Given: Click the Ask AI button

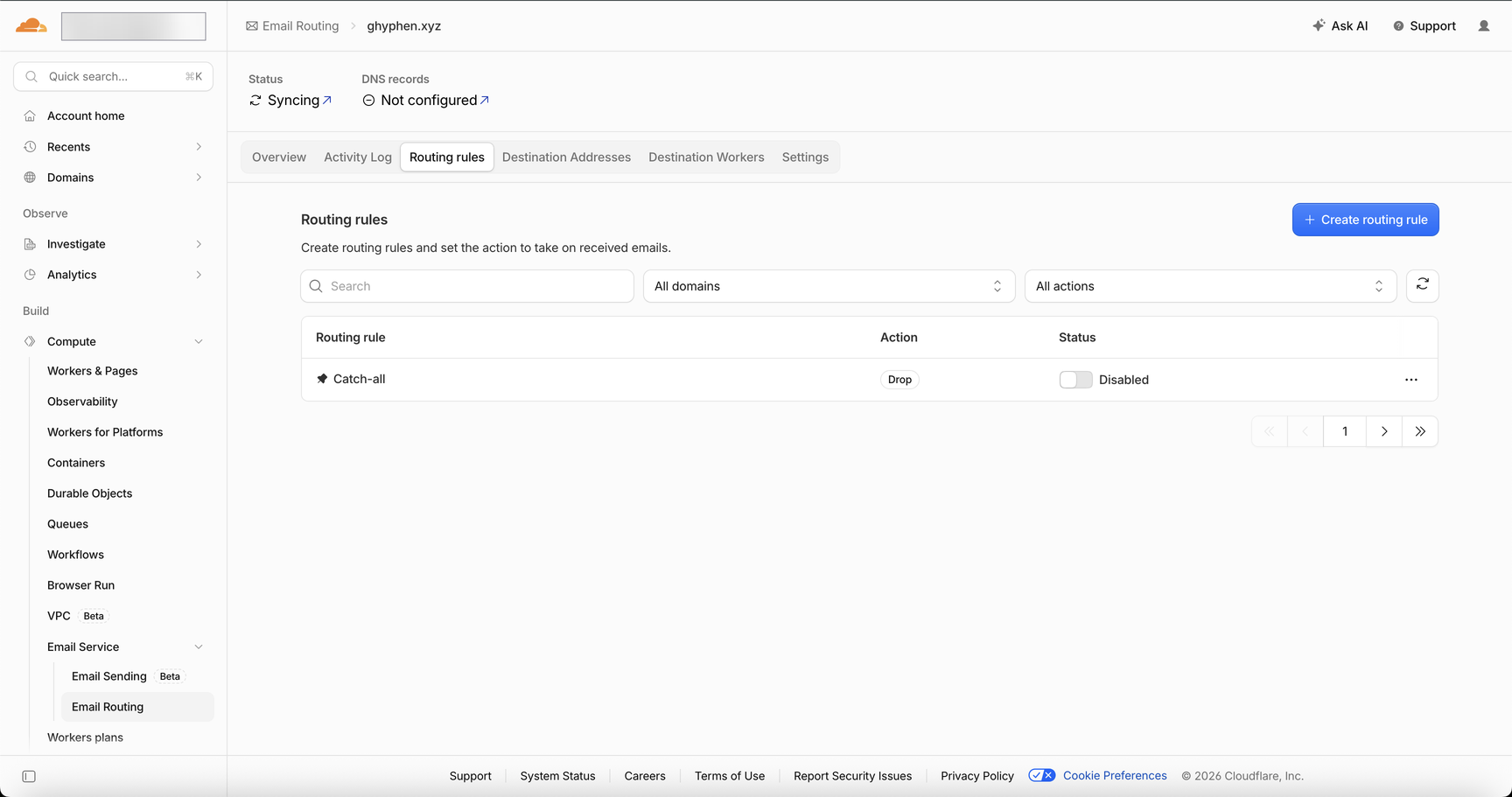Looking at the screenshot, I should click(1340, 26).
